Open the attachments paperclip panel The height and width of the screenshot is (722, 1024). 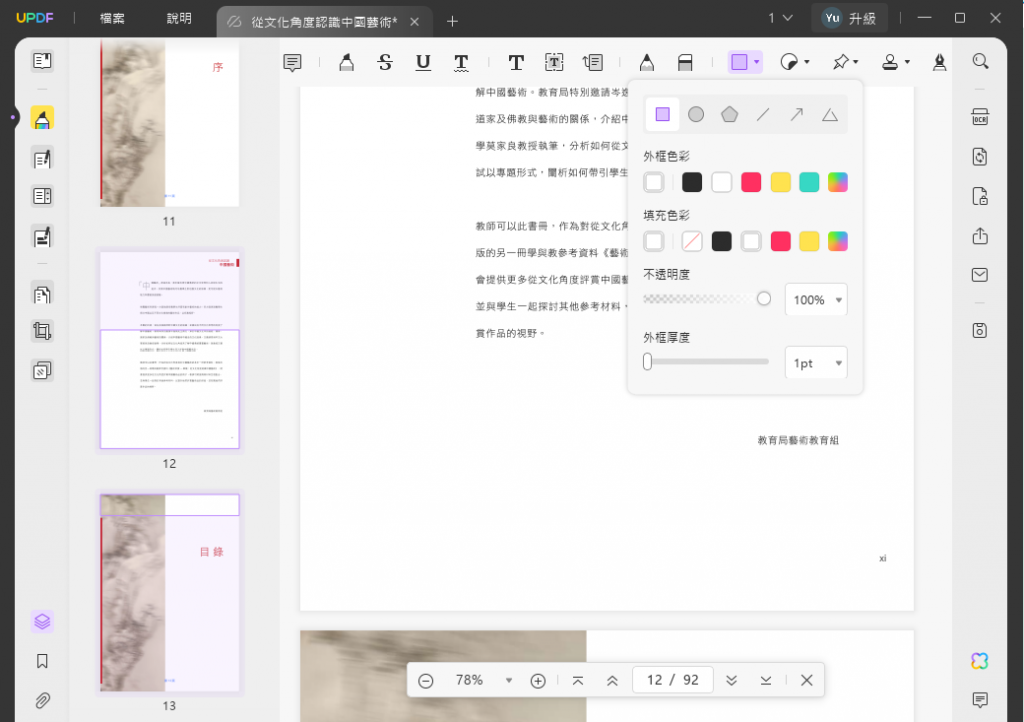coord(42,700)
